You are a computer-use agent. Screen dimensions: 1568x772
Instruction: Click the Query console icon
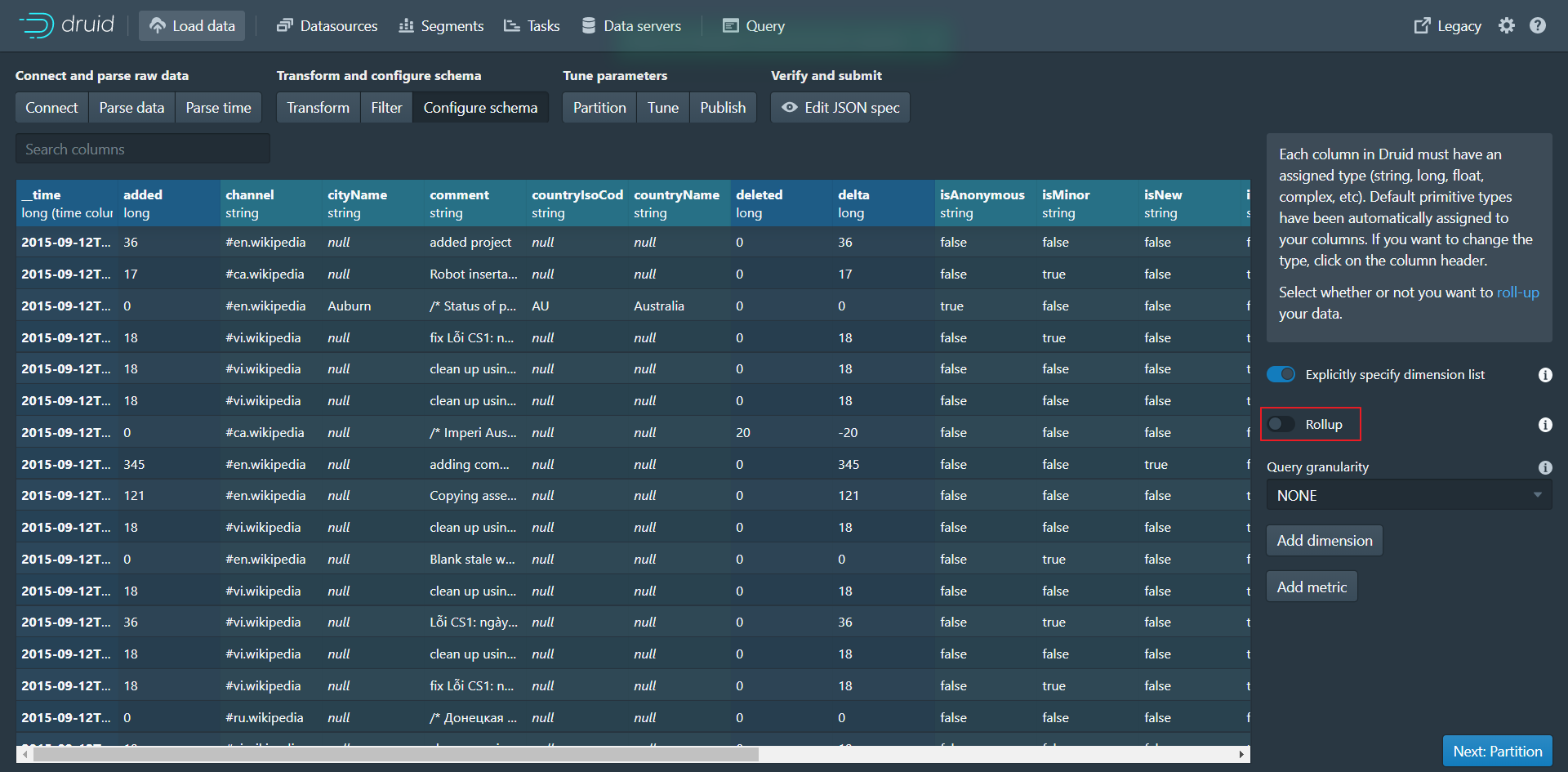[x=730, y=25]
